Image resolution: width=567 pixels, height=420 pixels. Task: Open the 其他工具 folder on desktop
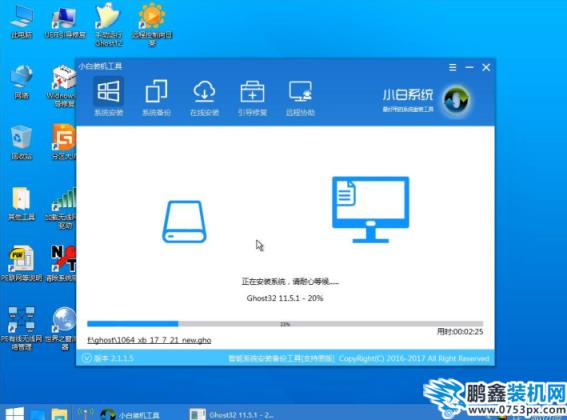click(x=22, y=203)
